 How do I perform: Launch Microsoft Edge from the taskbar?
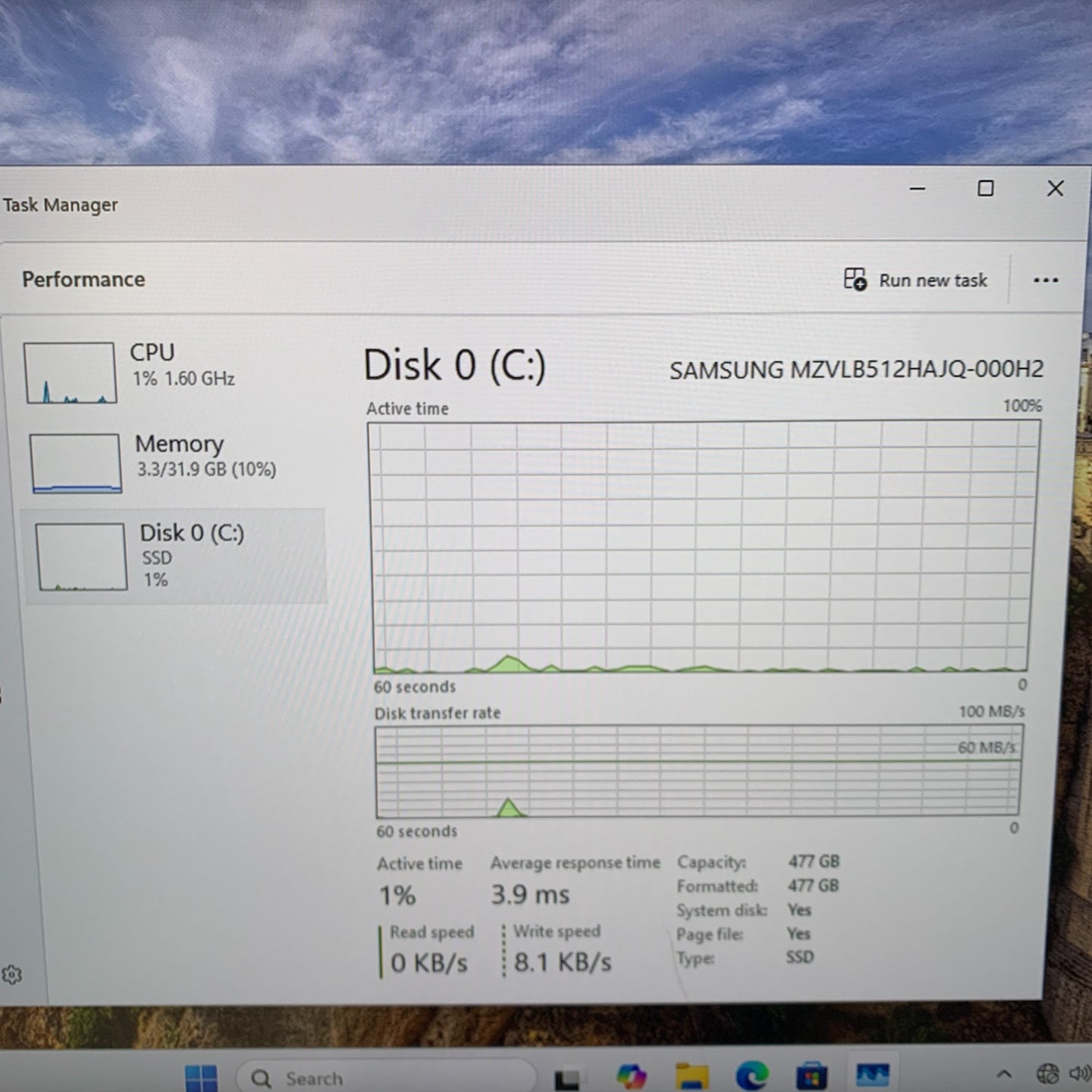(751, 1075)
